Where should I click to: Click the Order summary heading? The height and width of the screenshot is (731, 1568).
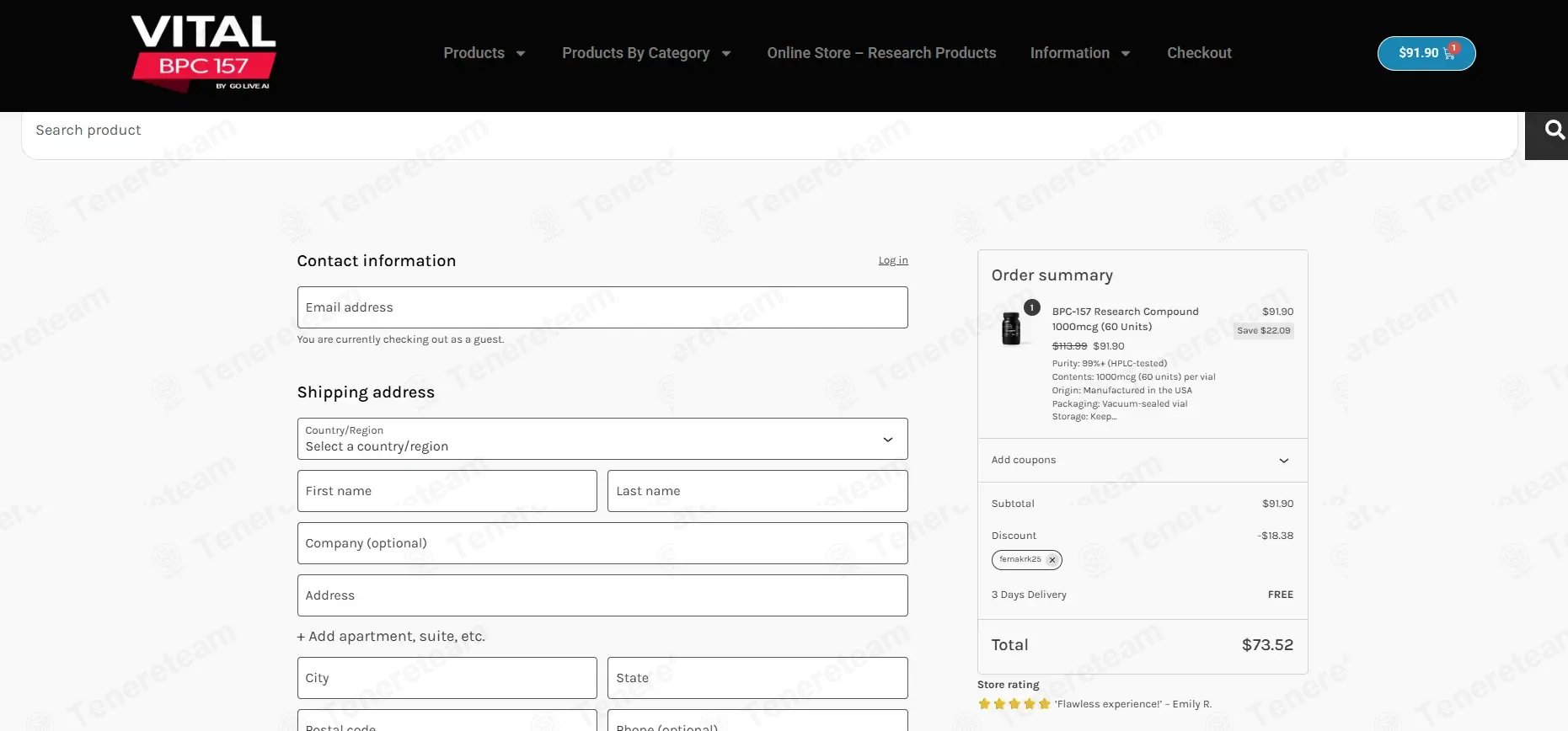pyautogui.click(x=1052, y=275)
